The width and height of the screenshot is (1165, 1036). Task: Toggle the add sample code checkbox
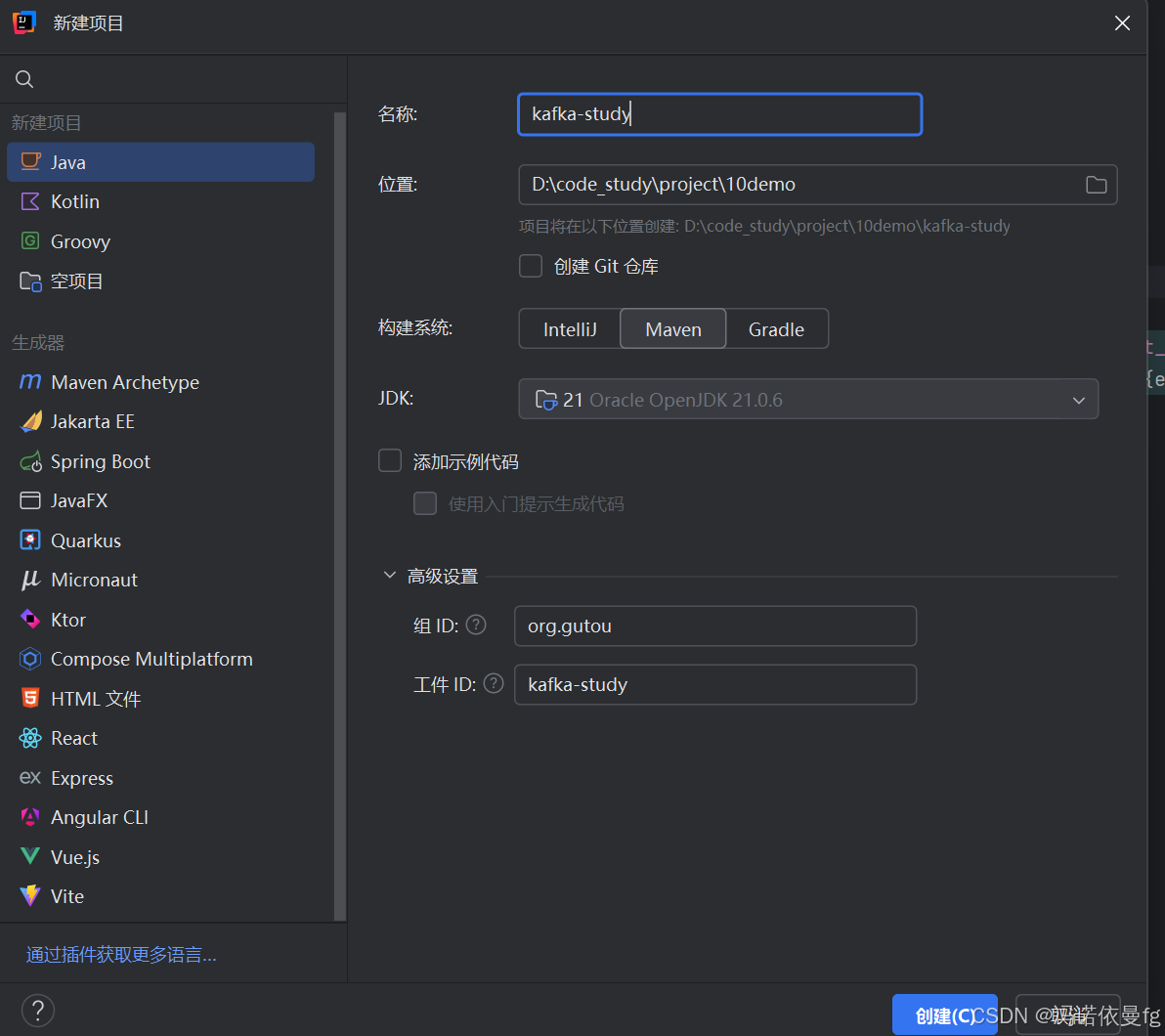[x=390, y=460]
